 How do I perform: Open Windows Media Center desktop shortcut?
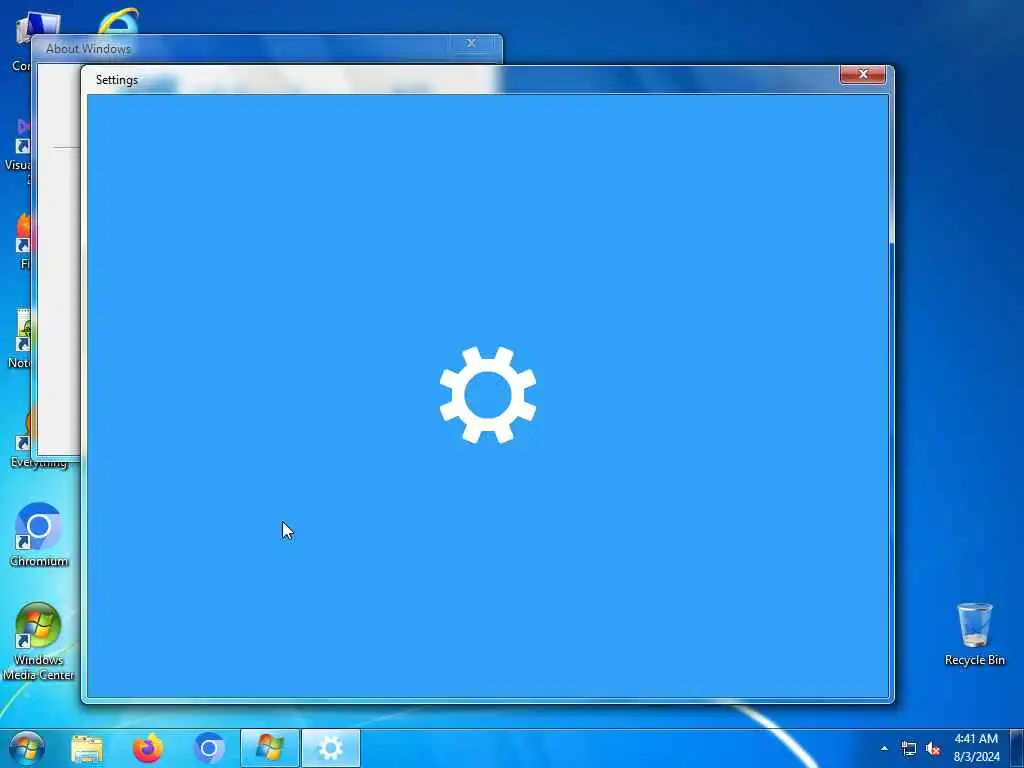[39, 641]
